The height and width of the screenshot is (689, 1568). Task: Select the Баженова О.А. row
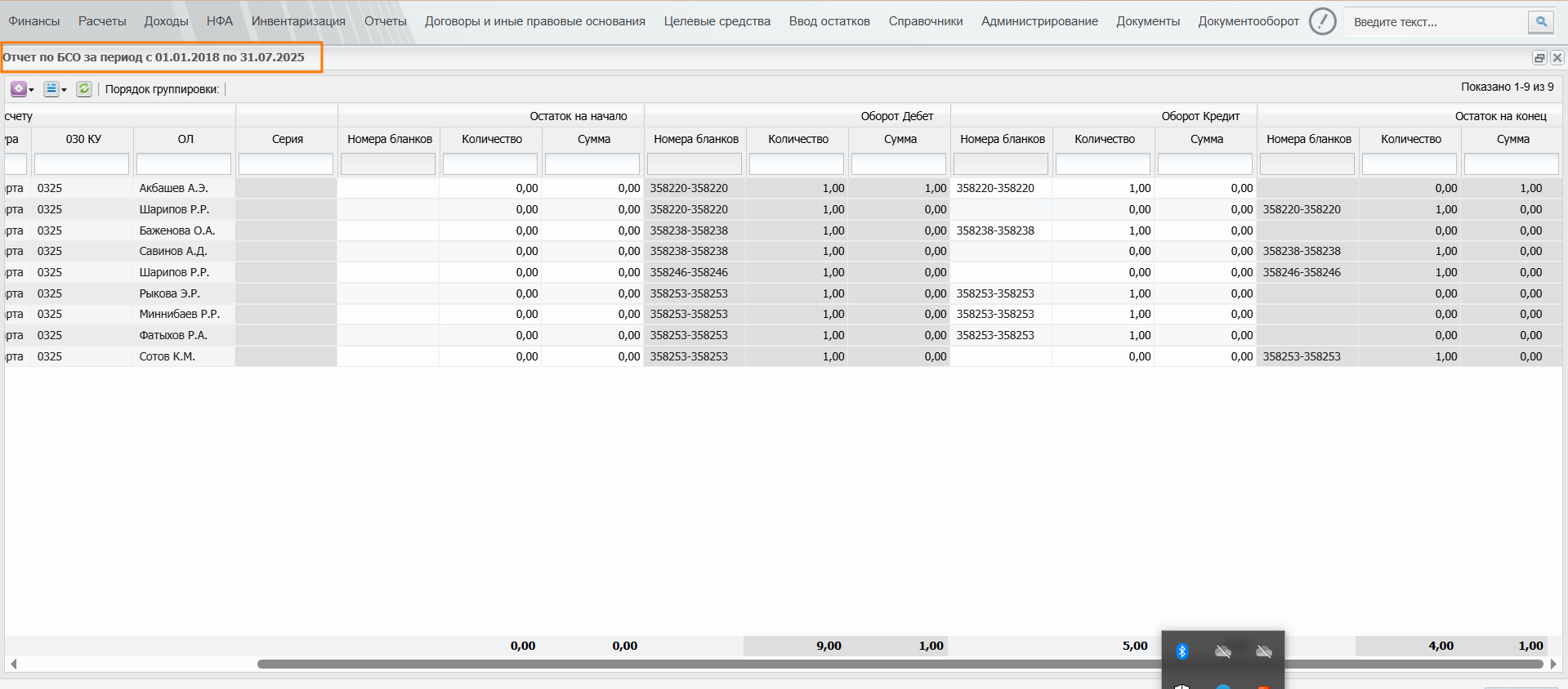pyautogui.click(x=783, y=230)
